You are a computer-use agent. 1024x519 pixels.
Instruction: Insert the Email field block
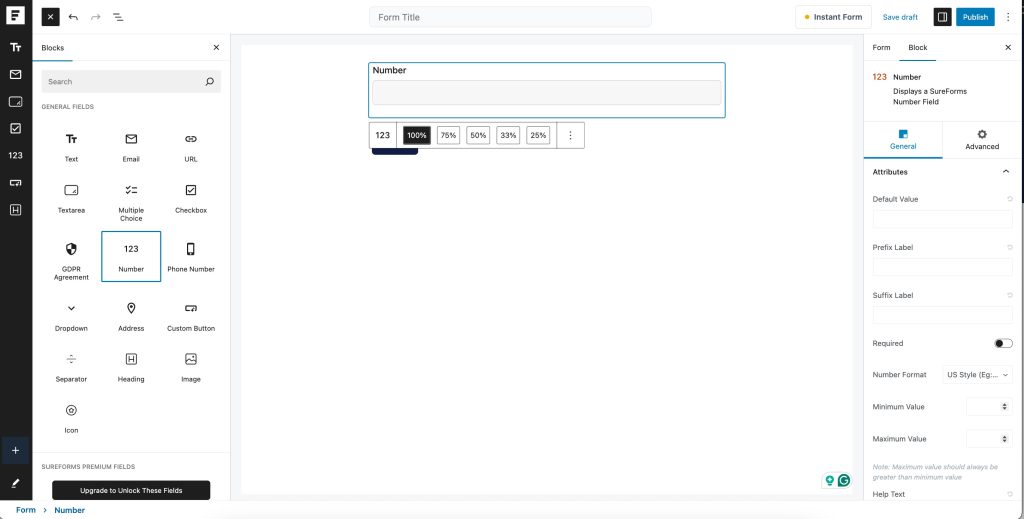click(131, 145)
